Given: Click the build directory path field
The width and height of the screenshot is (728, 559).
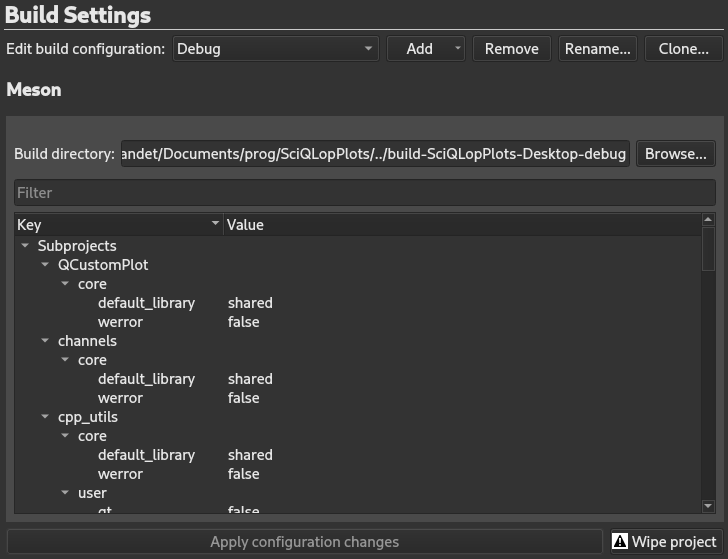Looking at the screenshot, I should (375, 154).
